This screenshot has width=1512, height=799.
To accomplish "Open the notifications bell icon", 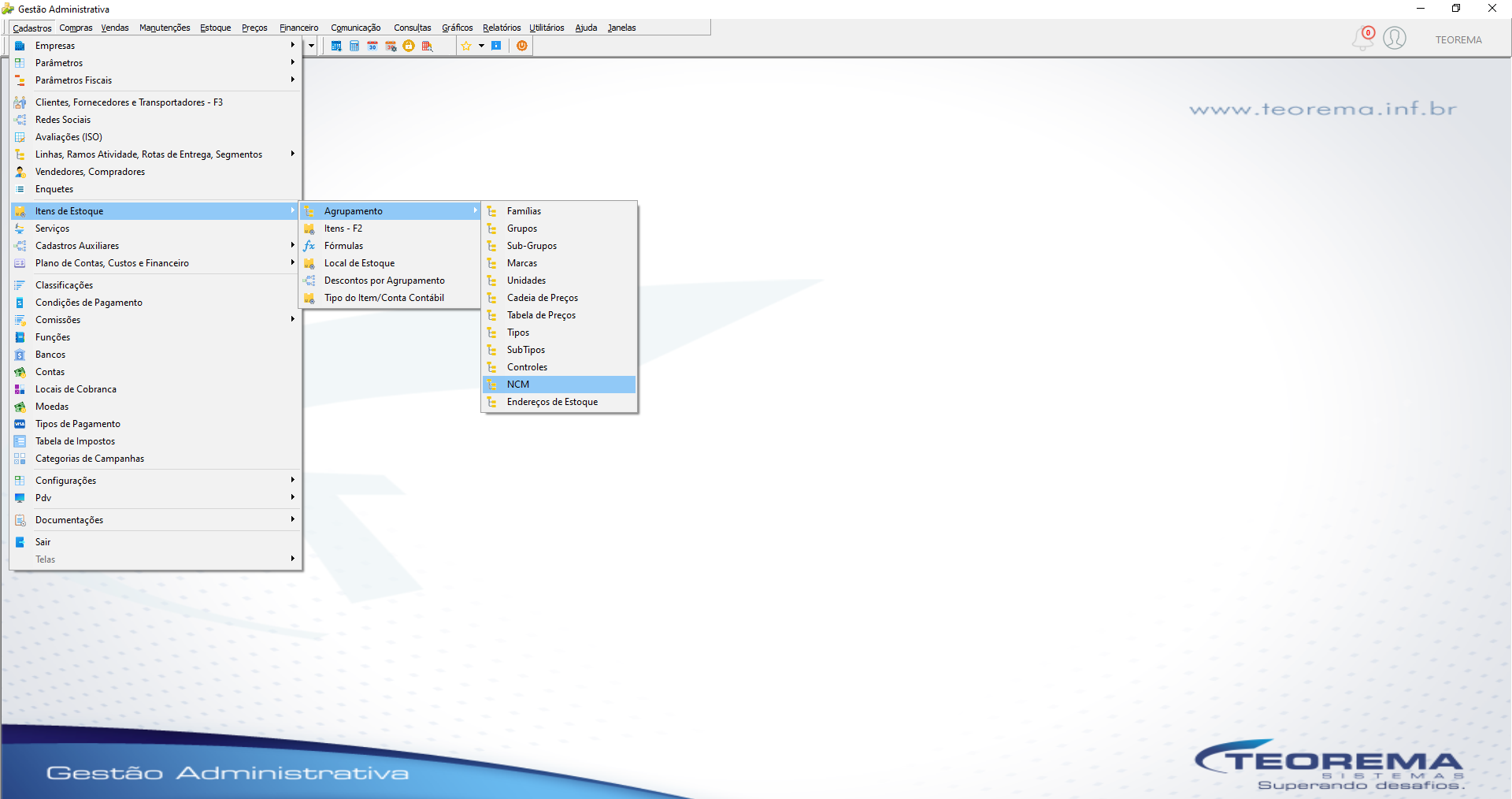I will [x=1363, y=38].
